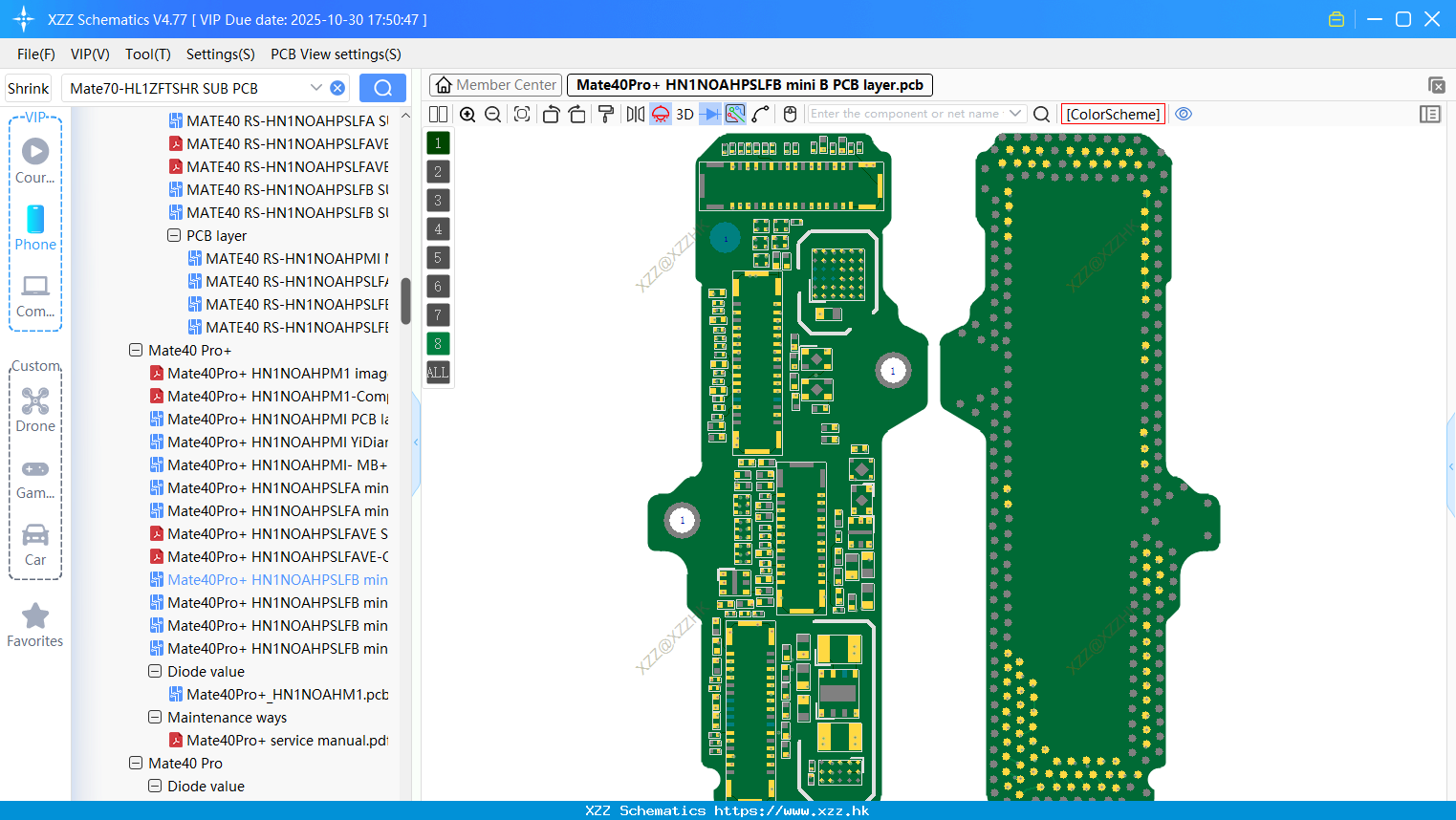Image resolution: width=1456 pixels, height=820 pixels.
Task: Click the window layout icon beside tabs
Action: click(1436, 85)
